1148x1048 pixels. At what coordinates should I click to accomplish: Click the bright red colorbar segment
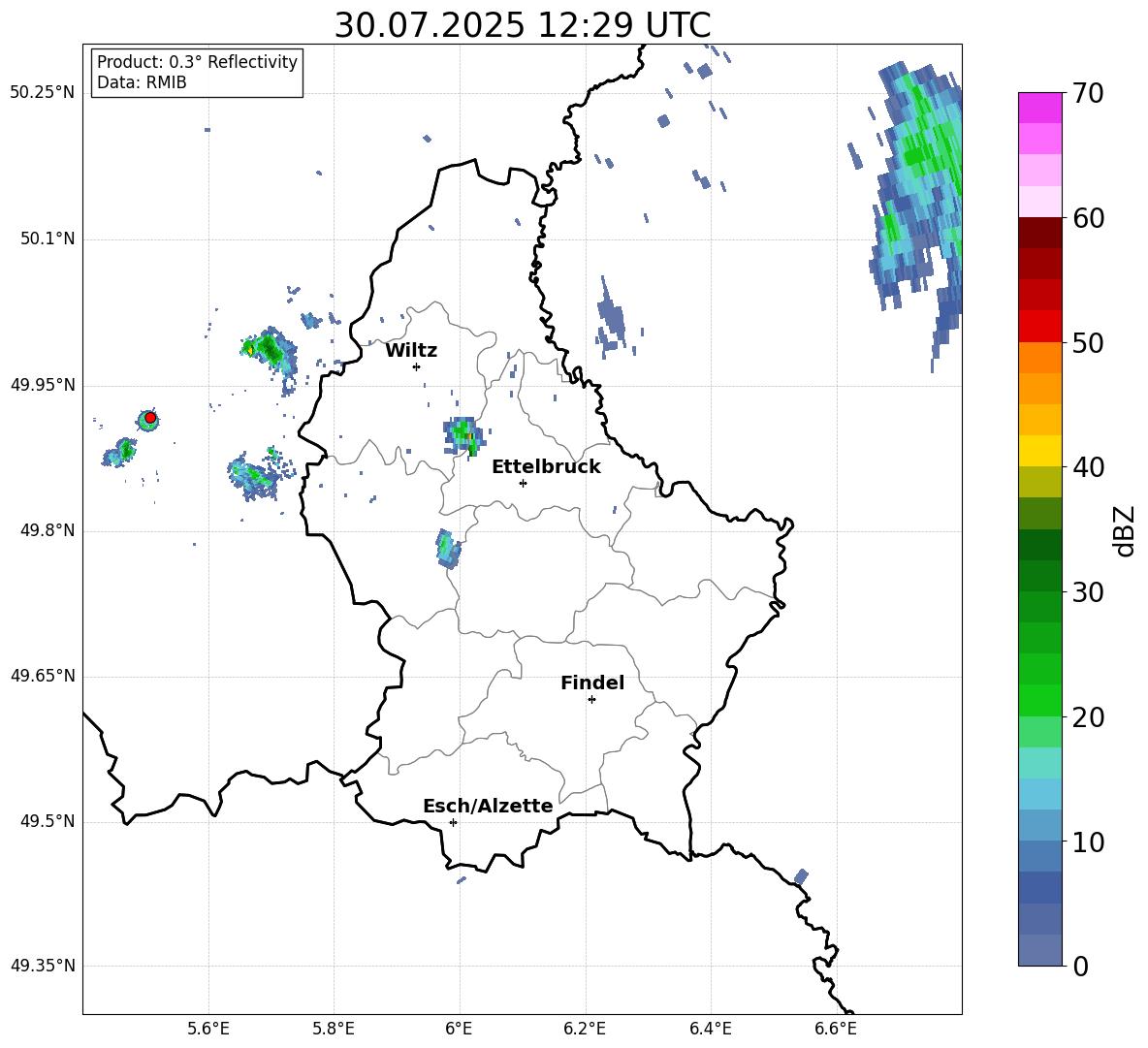(x=1039, y=327)
